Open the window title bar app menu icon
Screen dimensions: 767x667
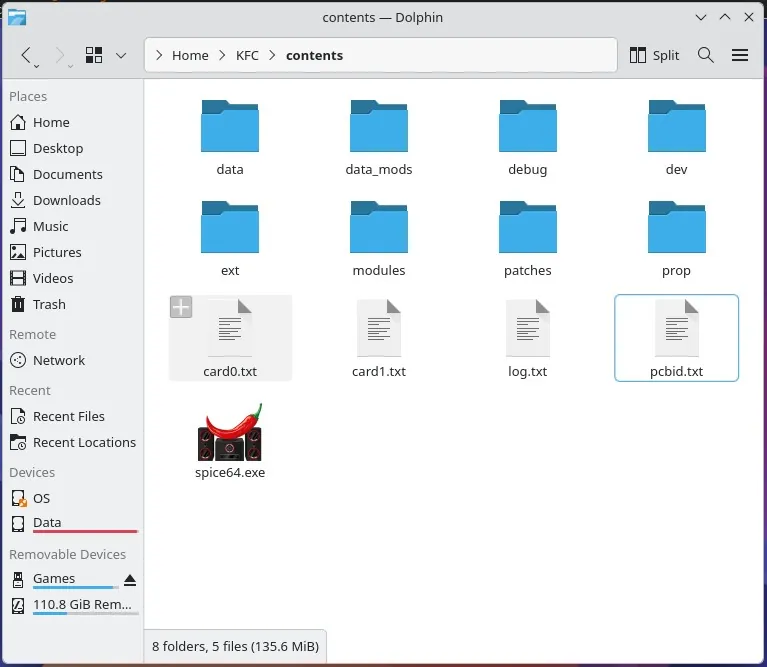[17, 17]
